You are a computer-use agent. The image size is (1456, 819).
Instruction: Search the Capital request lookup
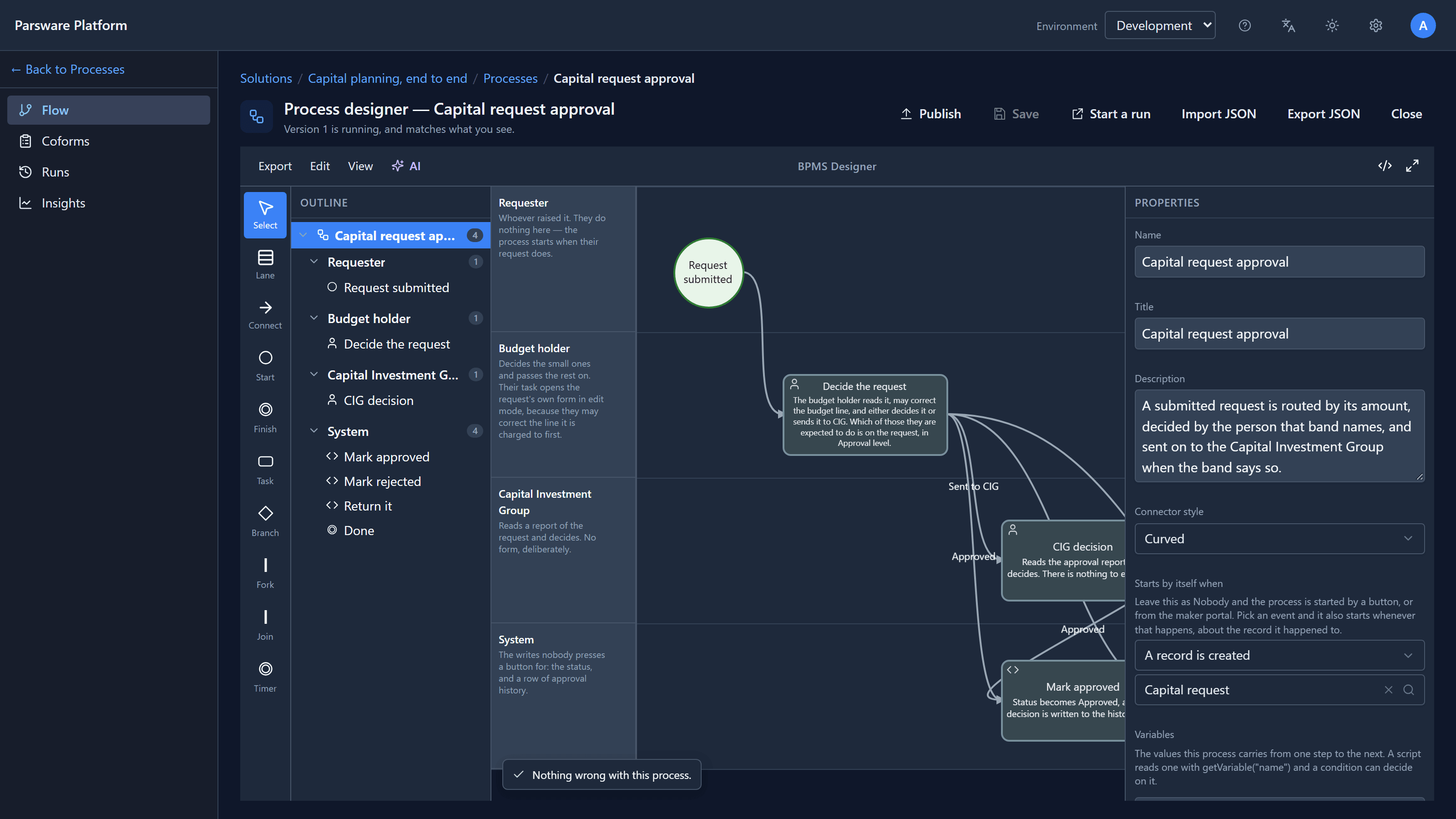click(1409, 690)
